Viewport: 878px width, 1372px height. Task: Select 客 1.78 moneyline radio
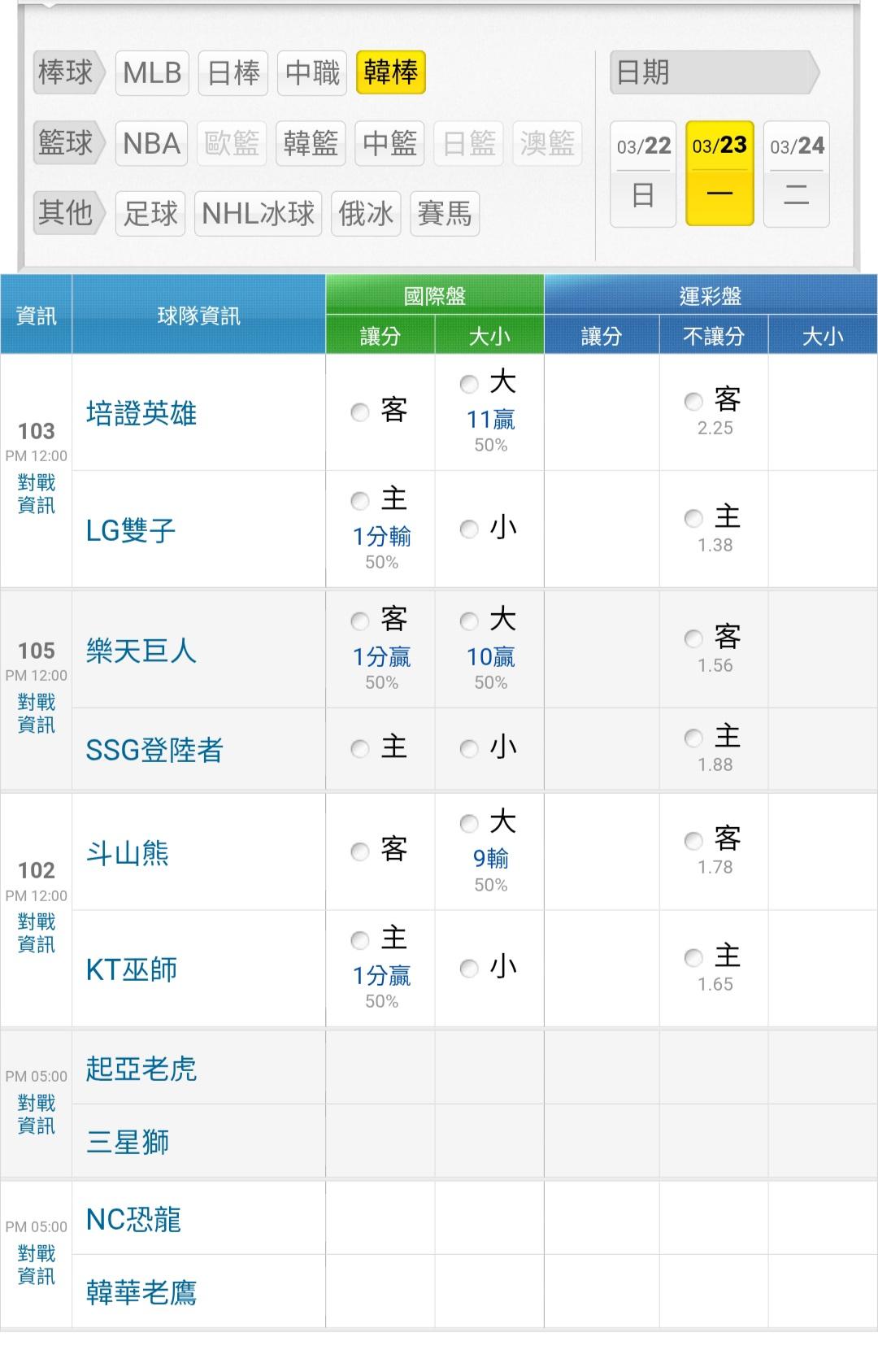[693, 840]
